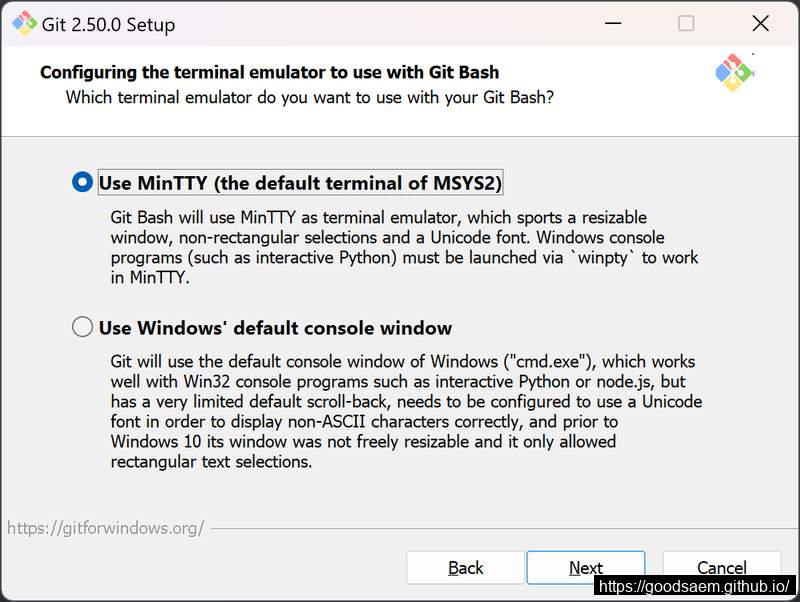Click the disabled maximize window icon
The image size is (800, 602).
(x=686, y=23)
